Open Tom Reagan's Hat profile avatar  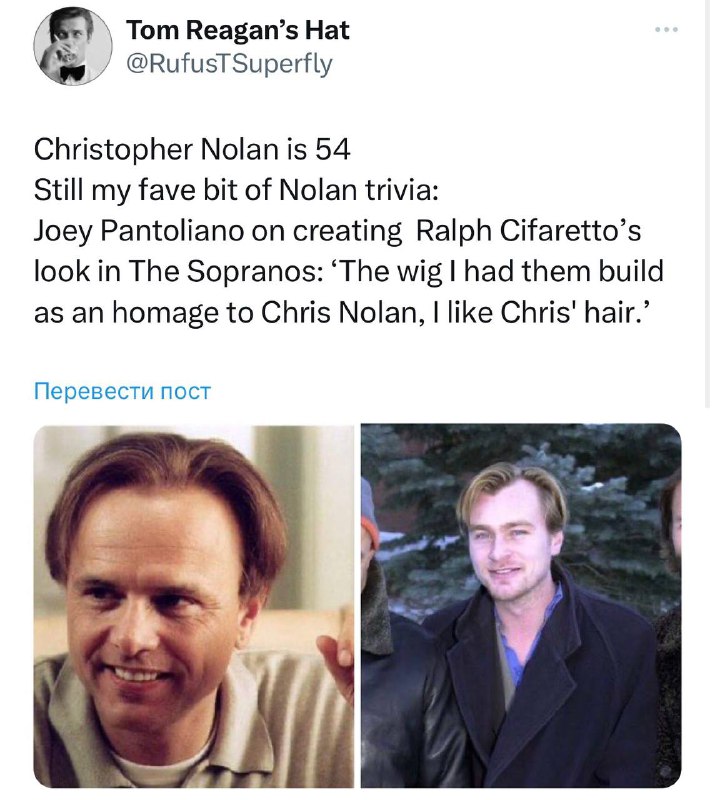click(x=72, y=46)
